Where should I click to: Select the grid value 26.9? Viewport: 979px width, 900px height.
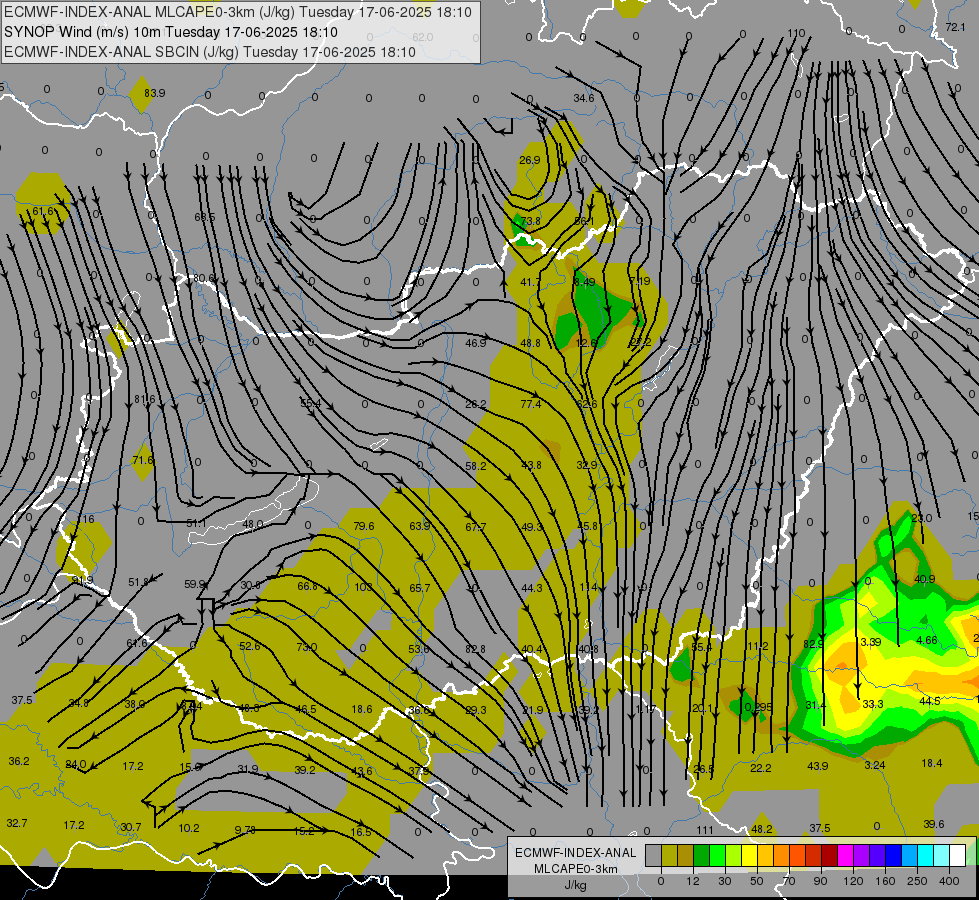pyautogui.click(x=529, y=160)
